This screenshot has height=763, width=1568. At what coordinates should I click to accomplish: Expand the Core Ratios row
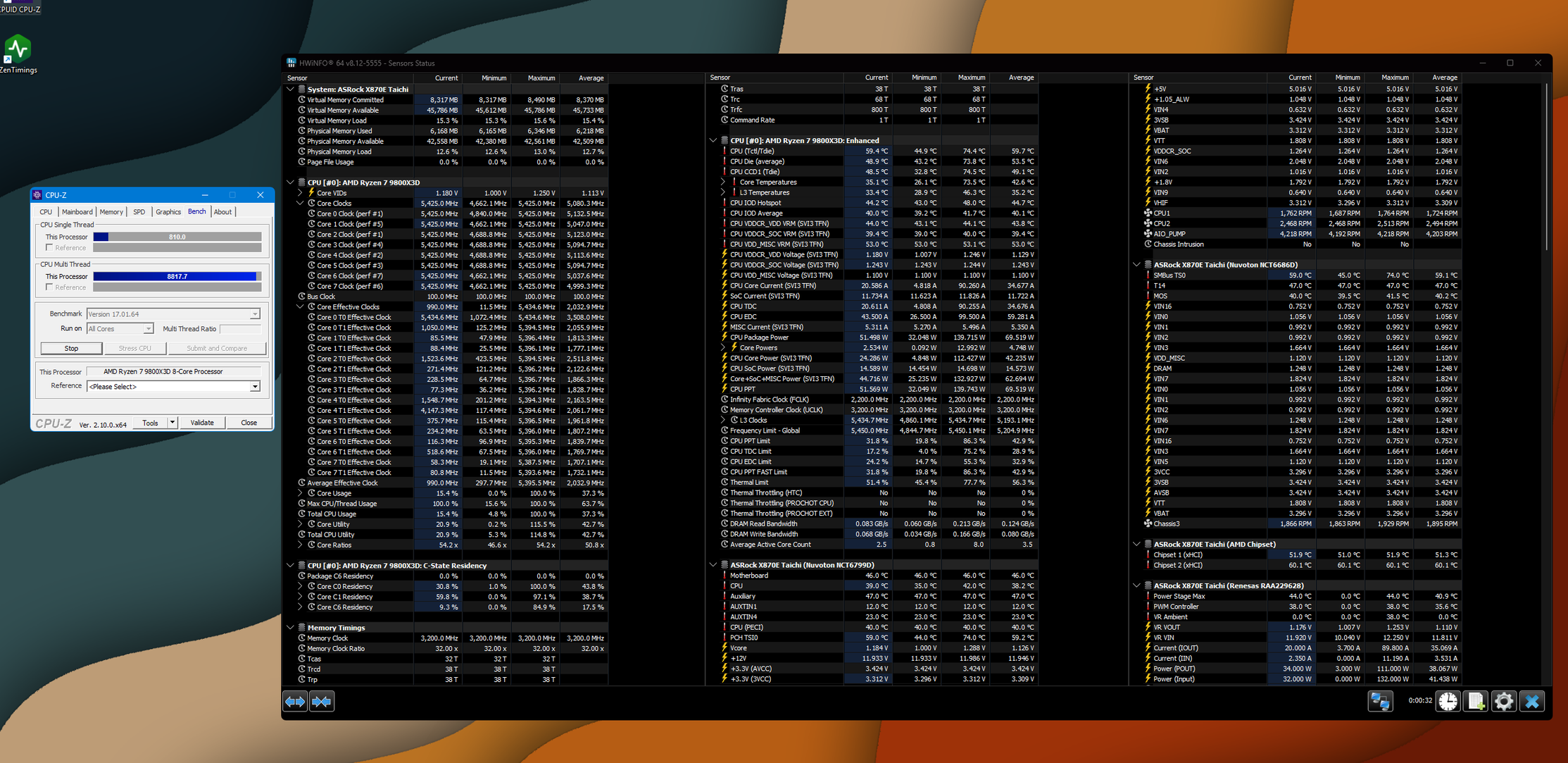coord(300,545)
